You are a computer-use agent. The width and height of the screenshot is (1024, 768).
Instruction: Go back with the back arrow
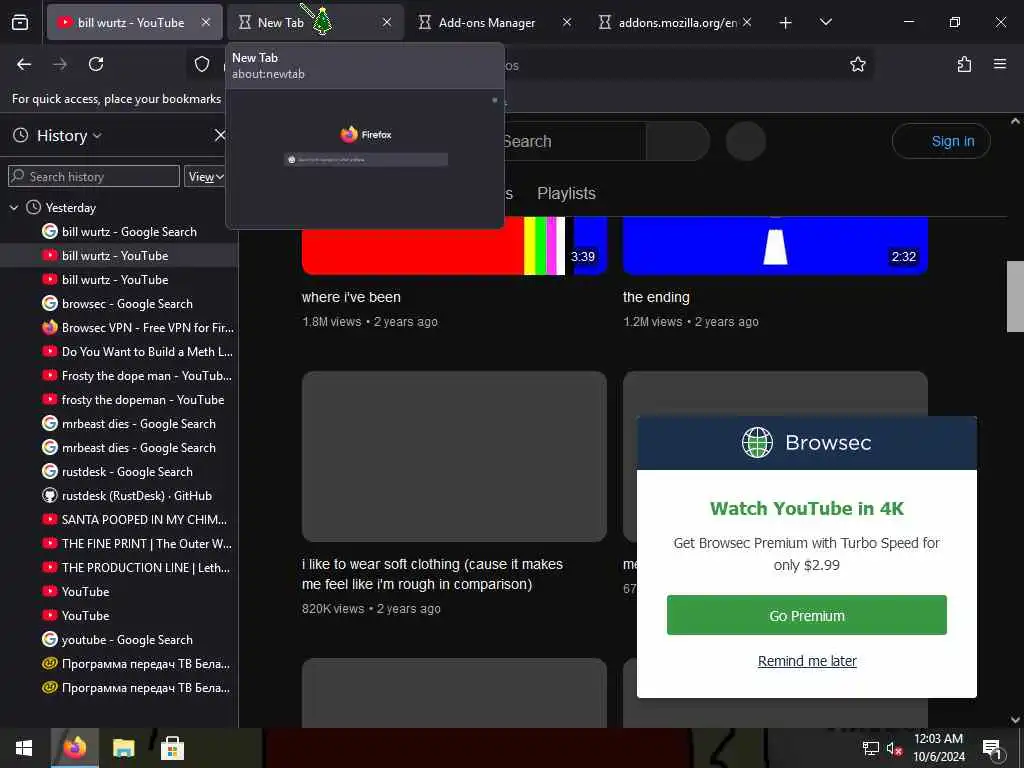(x=24, y=64)
